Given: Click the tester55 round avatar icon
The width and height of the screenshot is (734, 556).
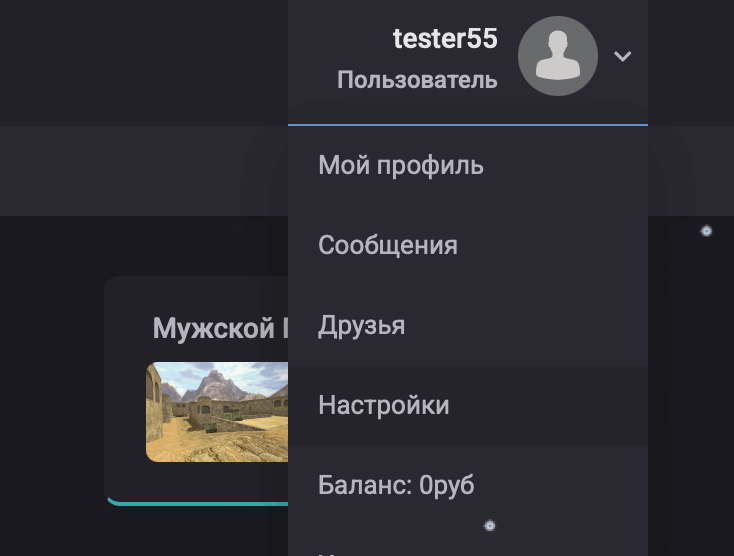Looking at the screenshot, I should point(558,56).
